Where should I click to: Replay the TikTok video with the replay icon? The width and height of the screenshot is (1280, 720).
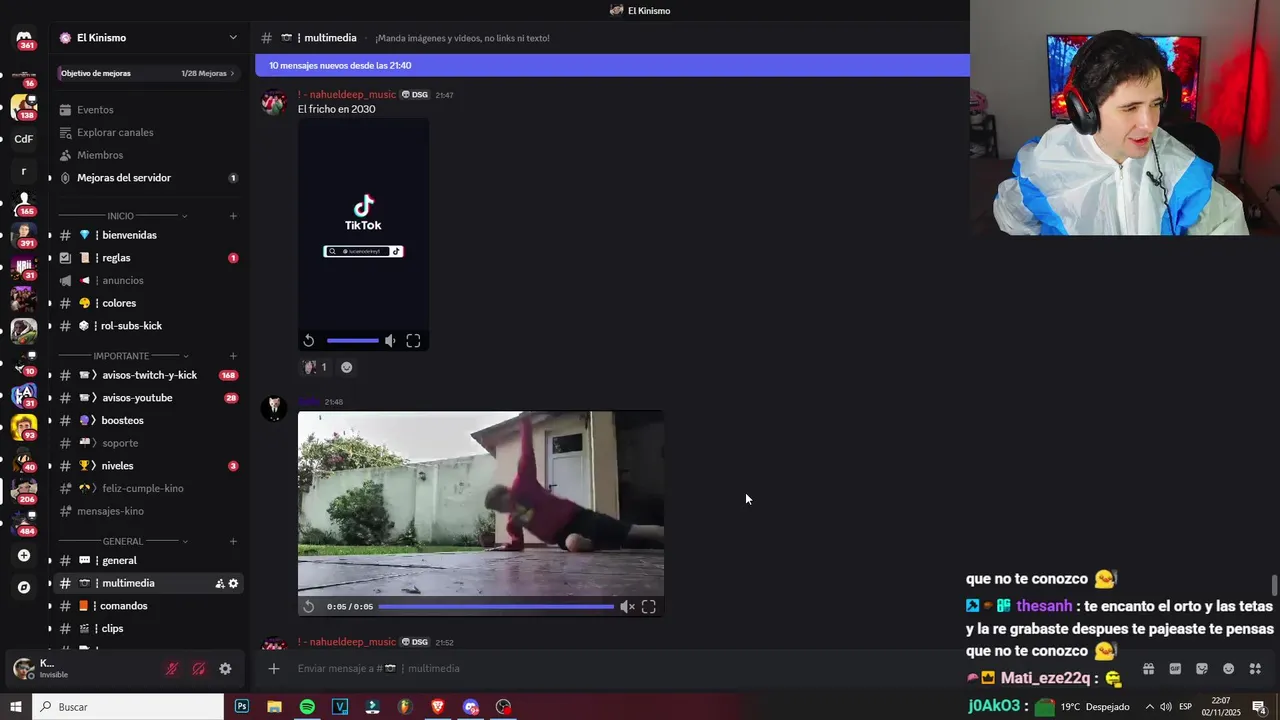(x=309, y=341)
